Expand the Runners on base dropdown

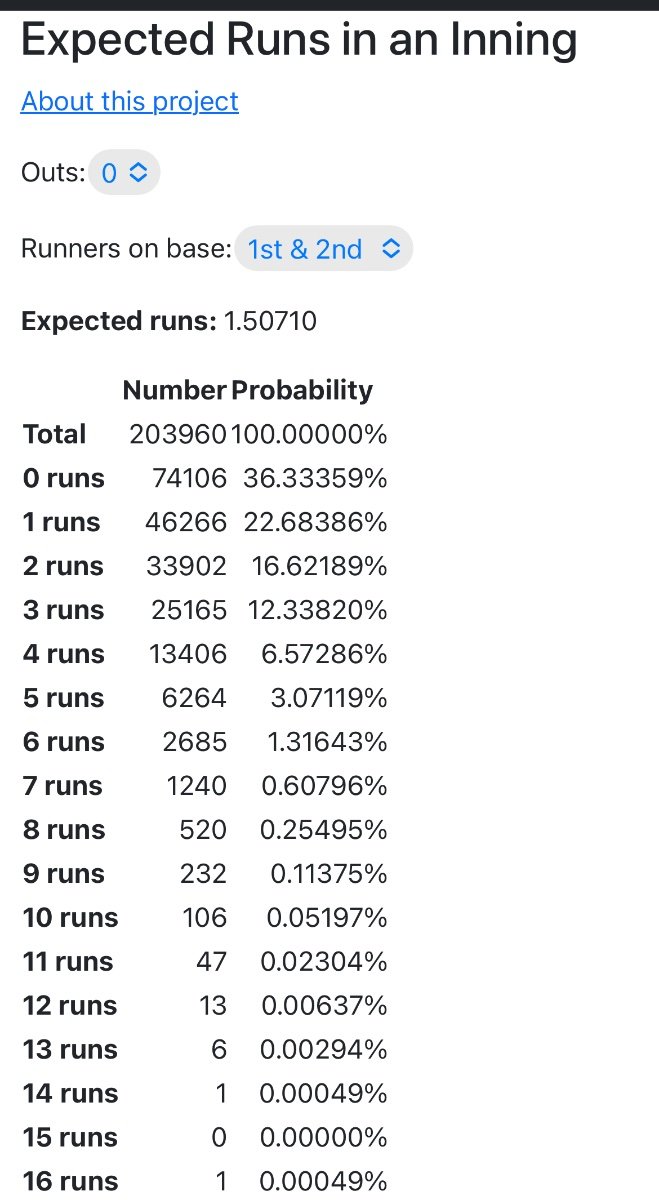324,248
